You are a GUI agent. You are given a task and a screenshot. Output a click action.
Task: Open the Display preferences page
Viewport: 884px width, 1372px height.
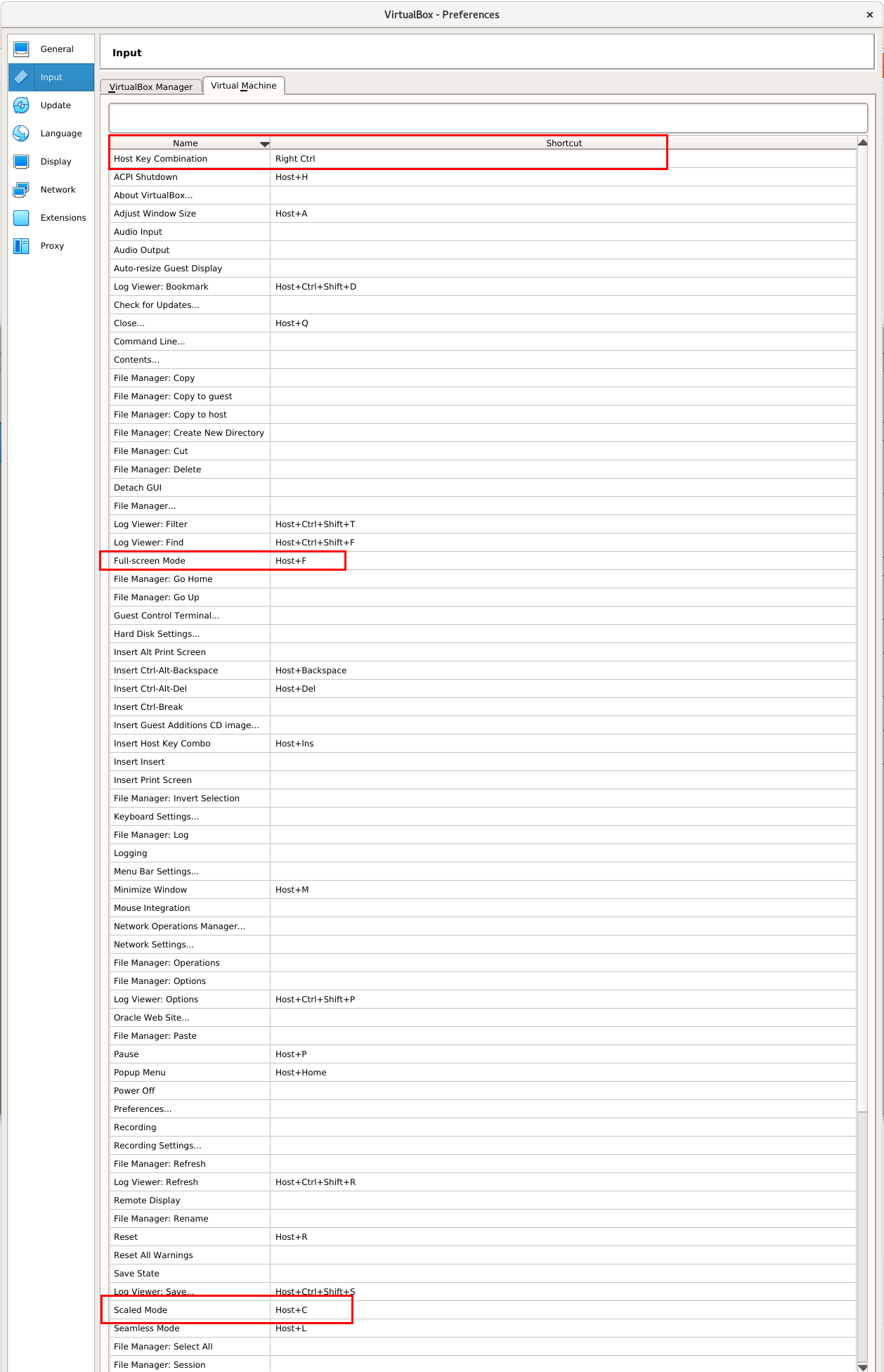pyautogui.click(x=51, y=162)
